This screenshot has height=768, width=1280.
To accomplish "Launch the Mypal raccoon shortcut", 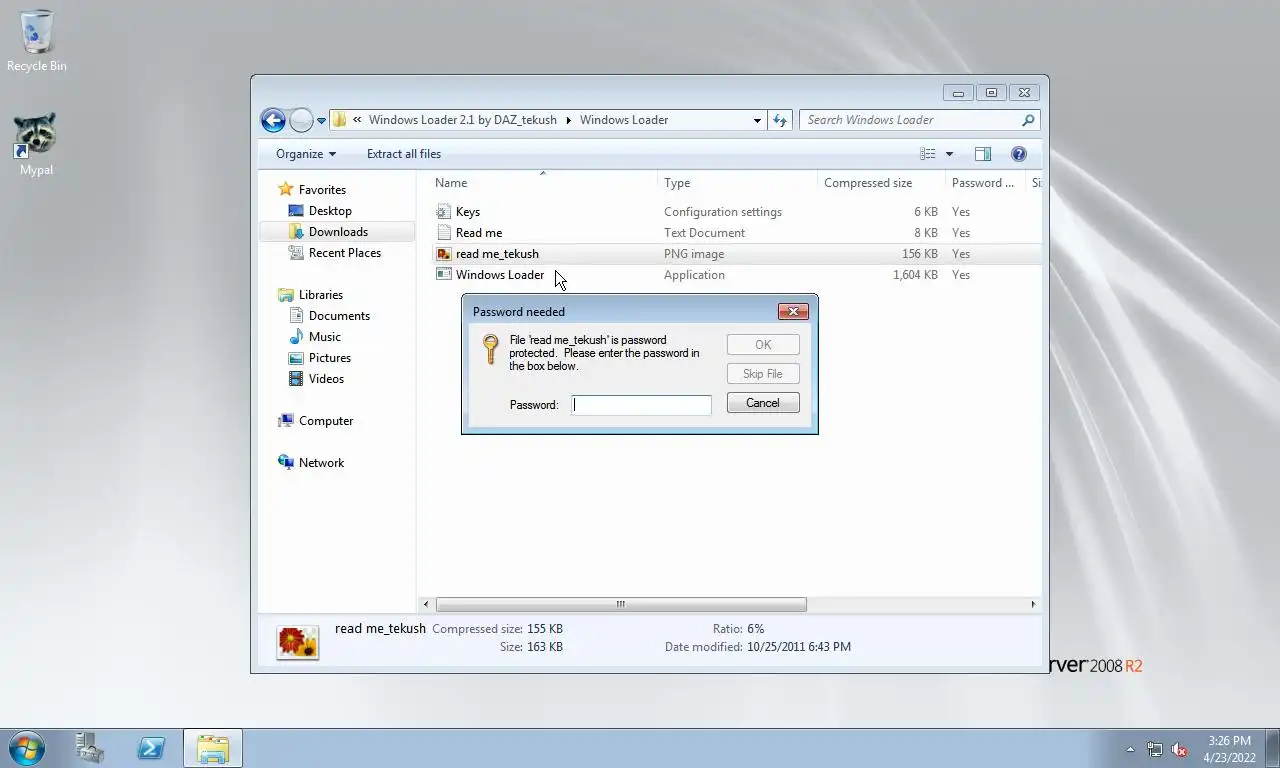I will 36,144.
